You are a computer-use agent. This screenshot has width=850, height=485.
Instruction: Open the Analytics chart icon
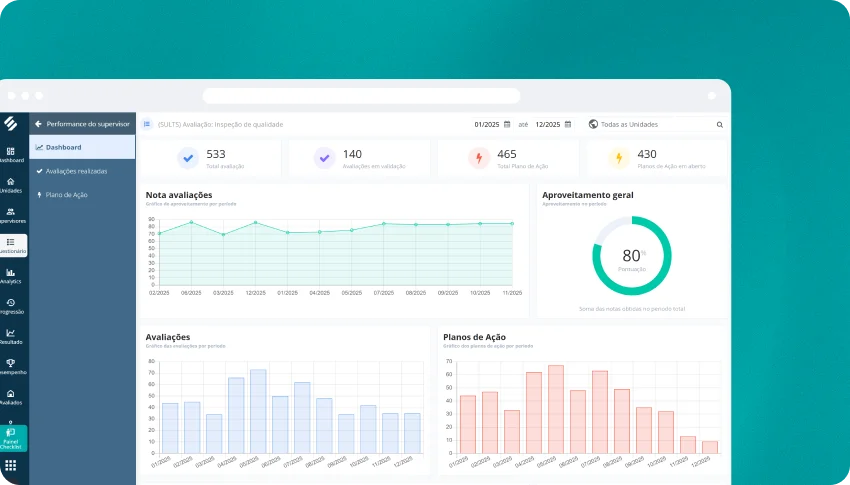click(x=11, y=275)
